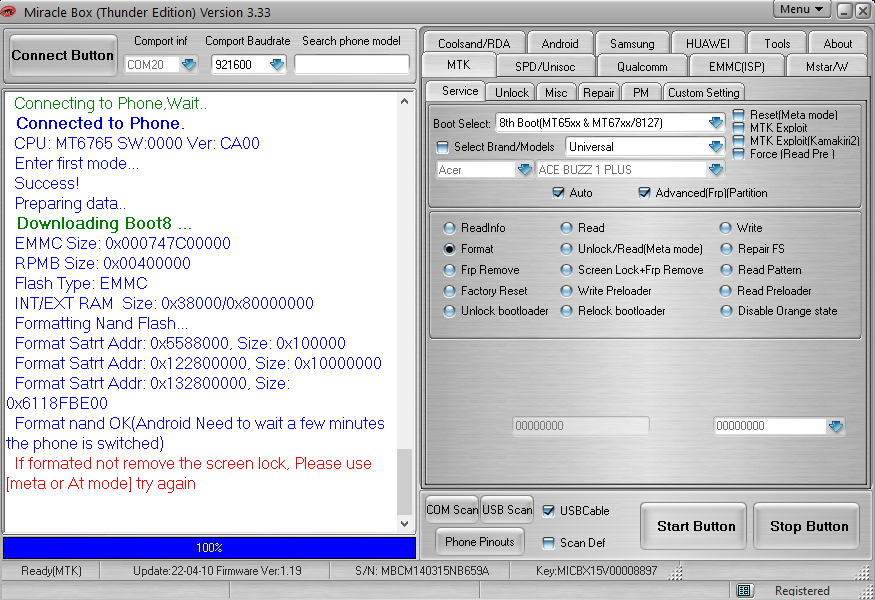The image size is (875, 600).
Task: Open the HUAWEI tab
Action: click(708, 43)
